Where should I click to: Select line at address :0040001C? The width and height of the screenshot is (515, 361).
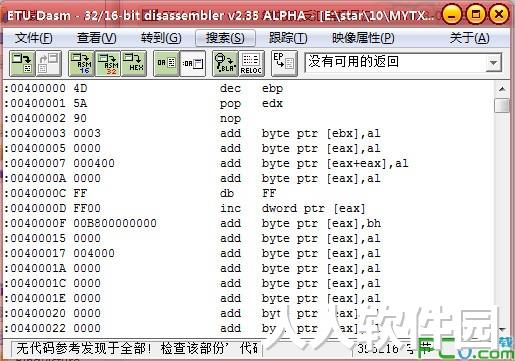tap(248, 284)
